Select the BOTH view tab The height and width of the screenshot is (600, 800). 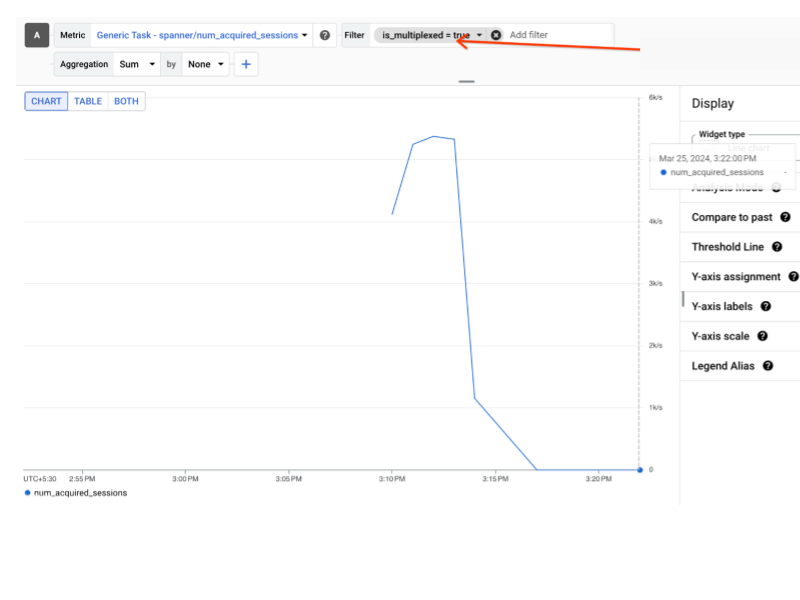coord(124,101)
